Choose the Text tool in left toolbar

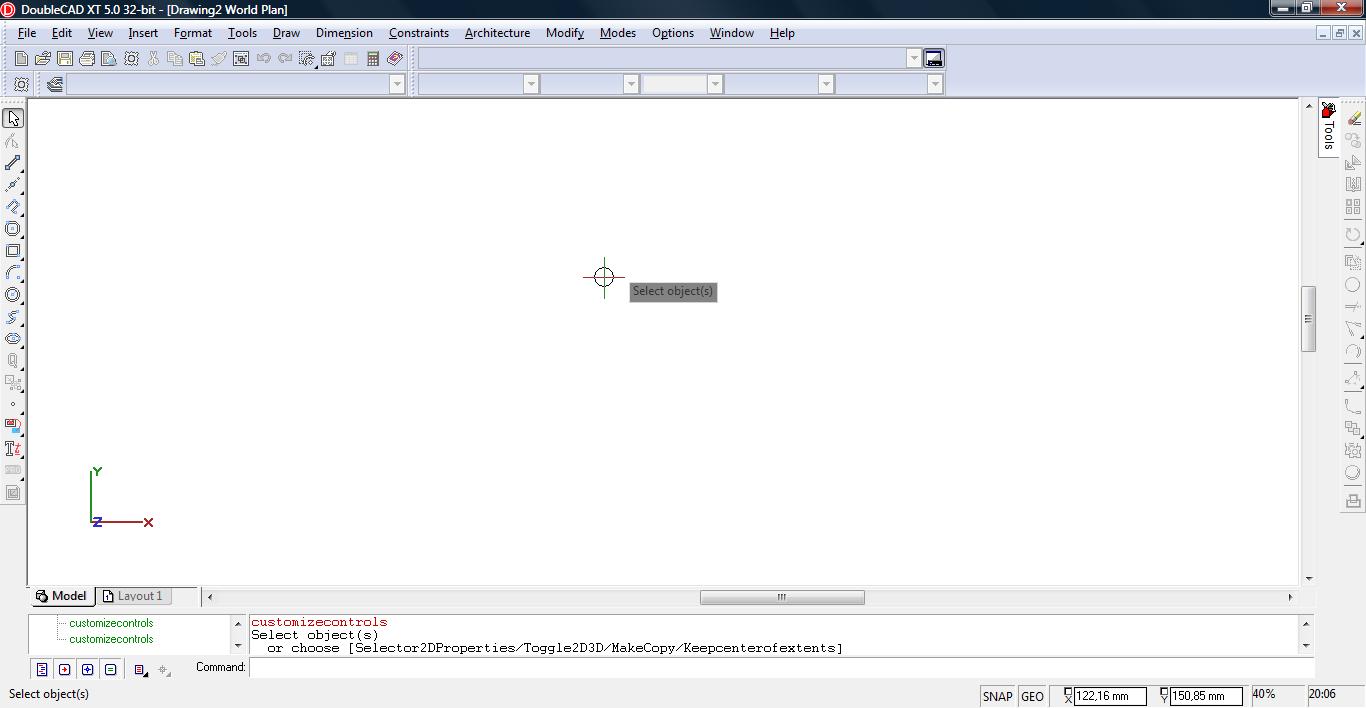(x=13, y=449)
